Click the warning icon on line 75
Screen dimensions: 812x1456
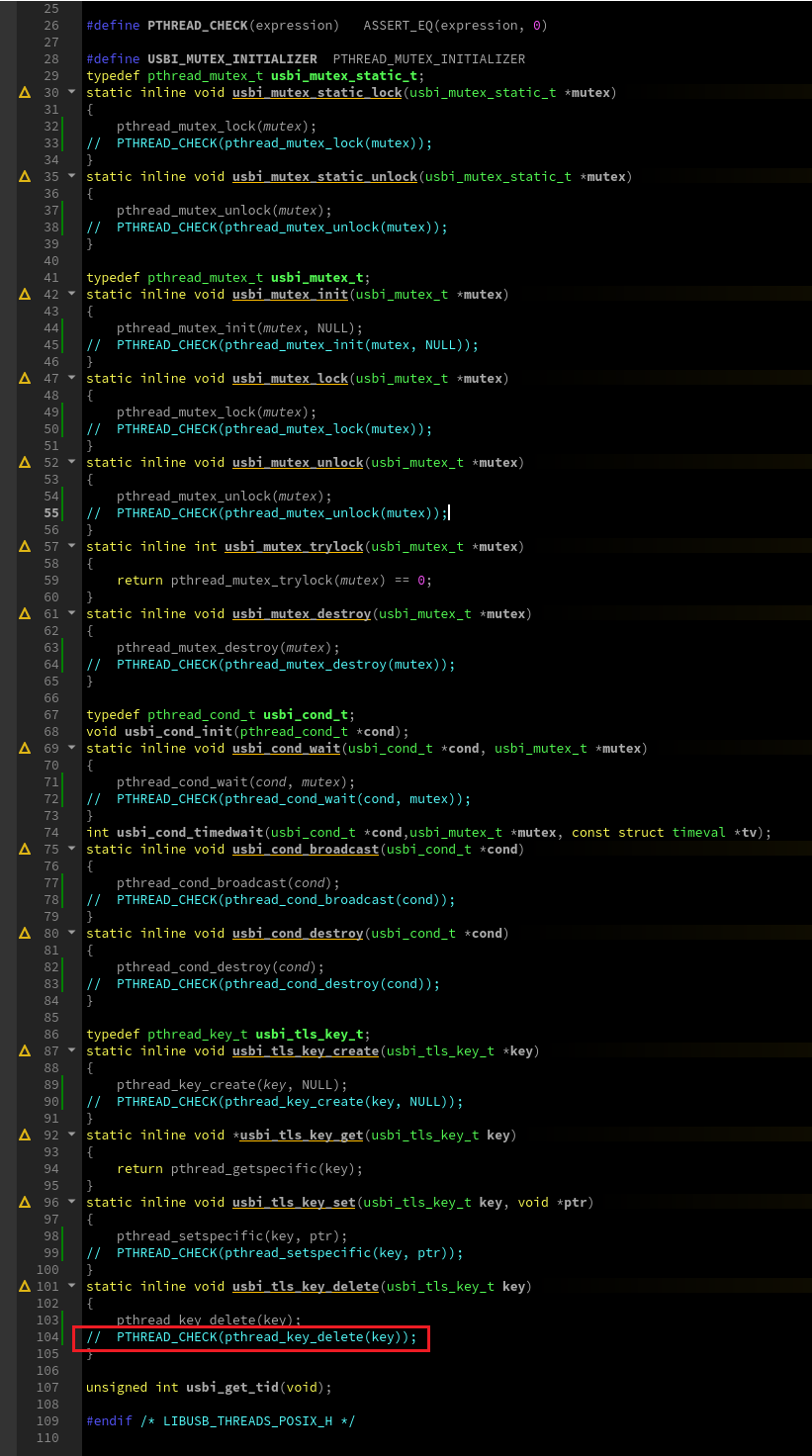(25, 850)
